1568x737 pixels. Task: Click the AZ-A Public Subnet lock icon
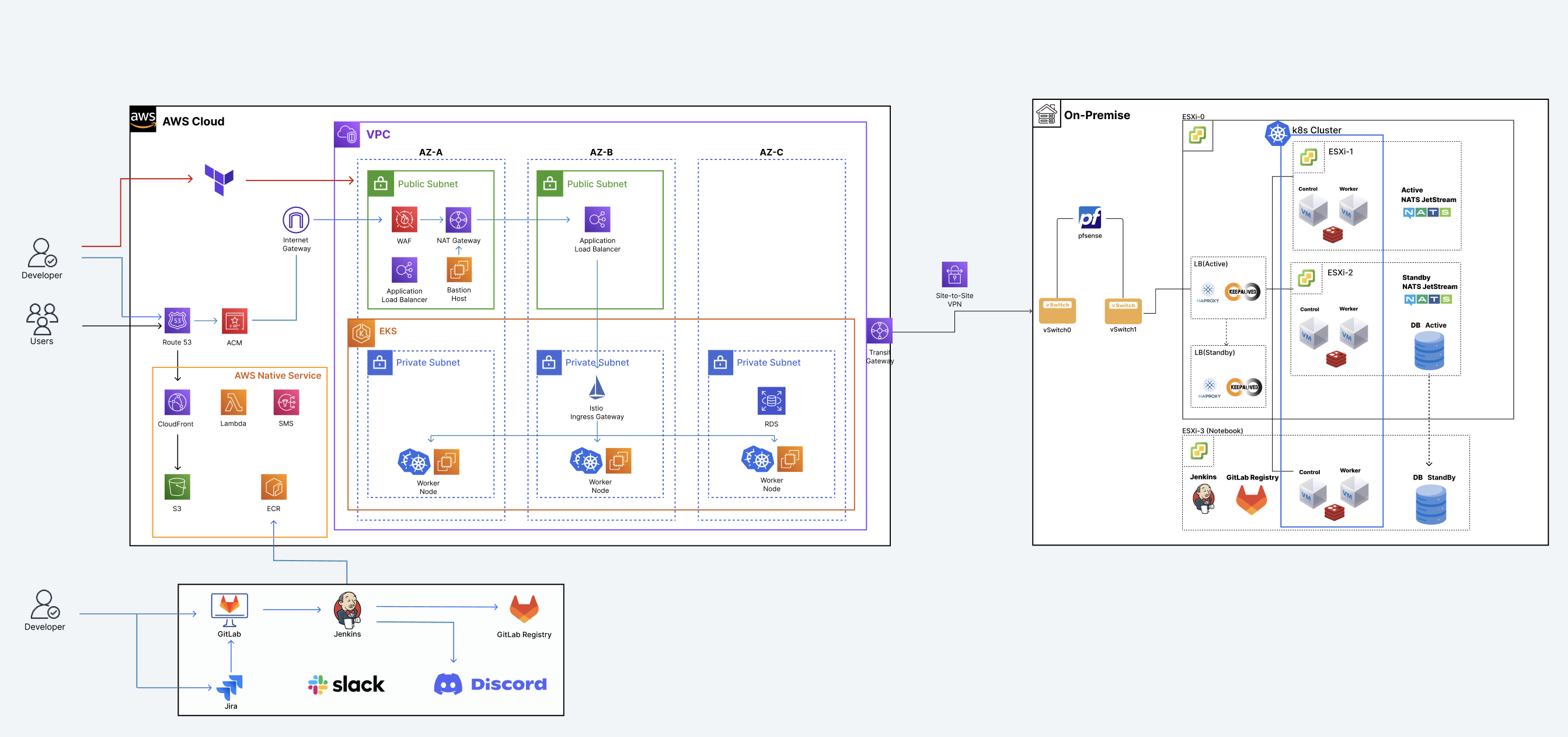pyautogui.click(x=381, y=183)
